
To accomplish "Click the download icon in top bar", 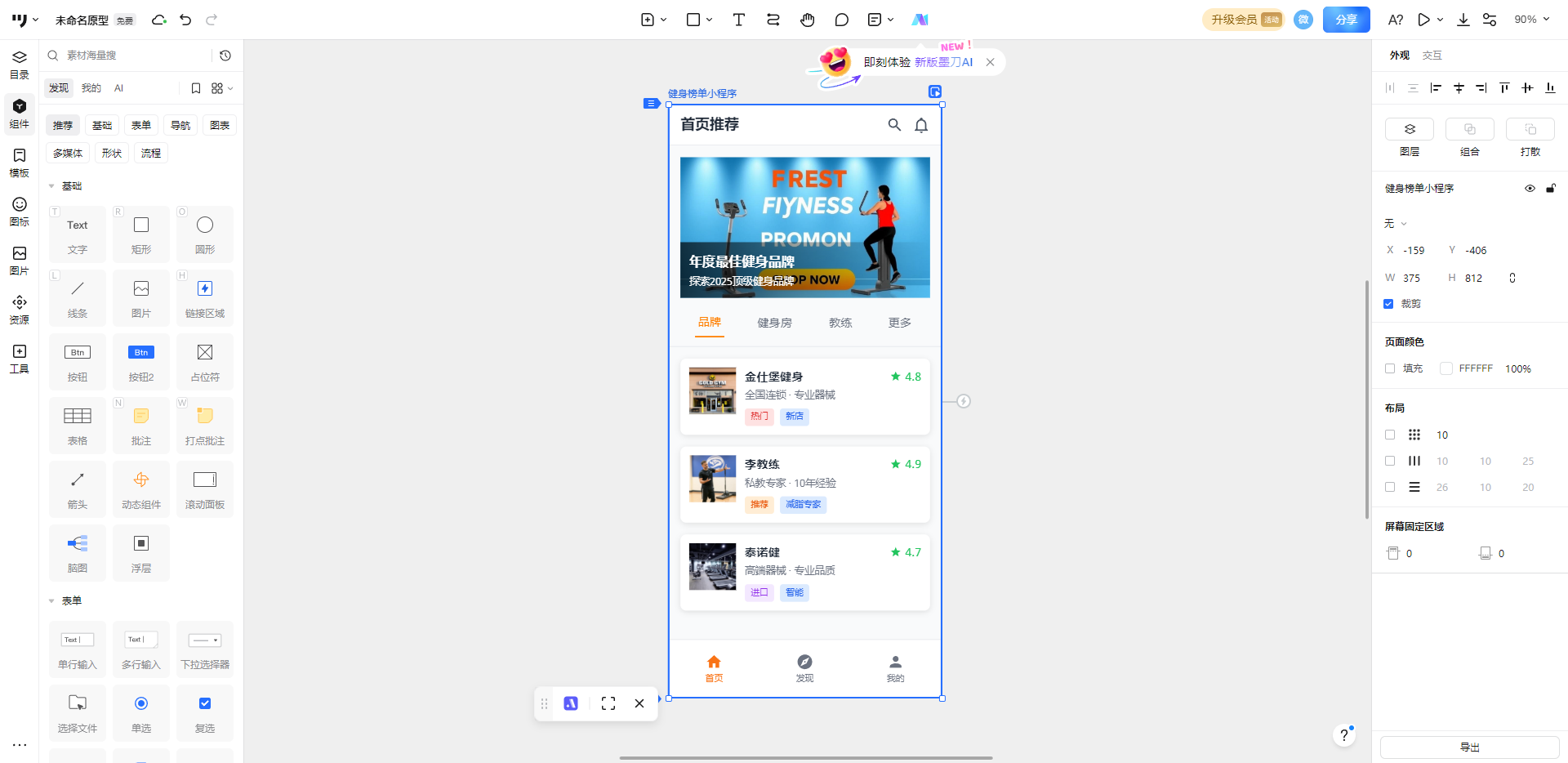I will pyautogui.click(x=1463, y=20).
